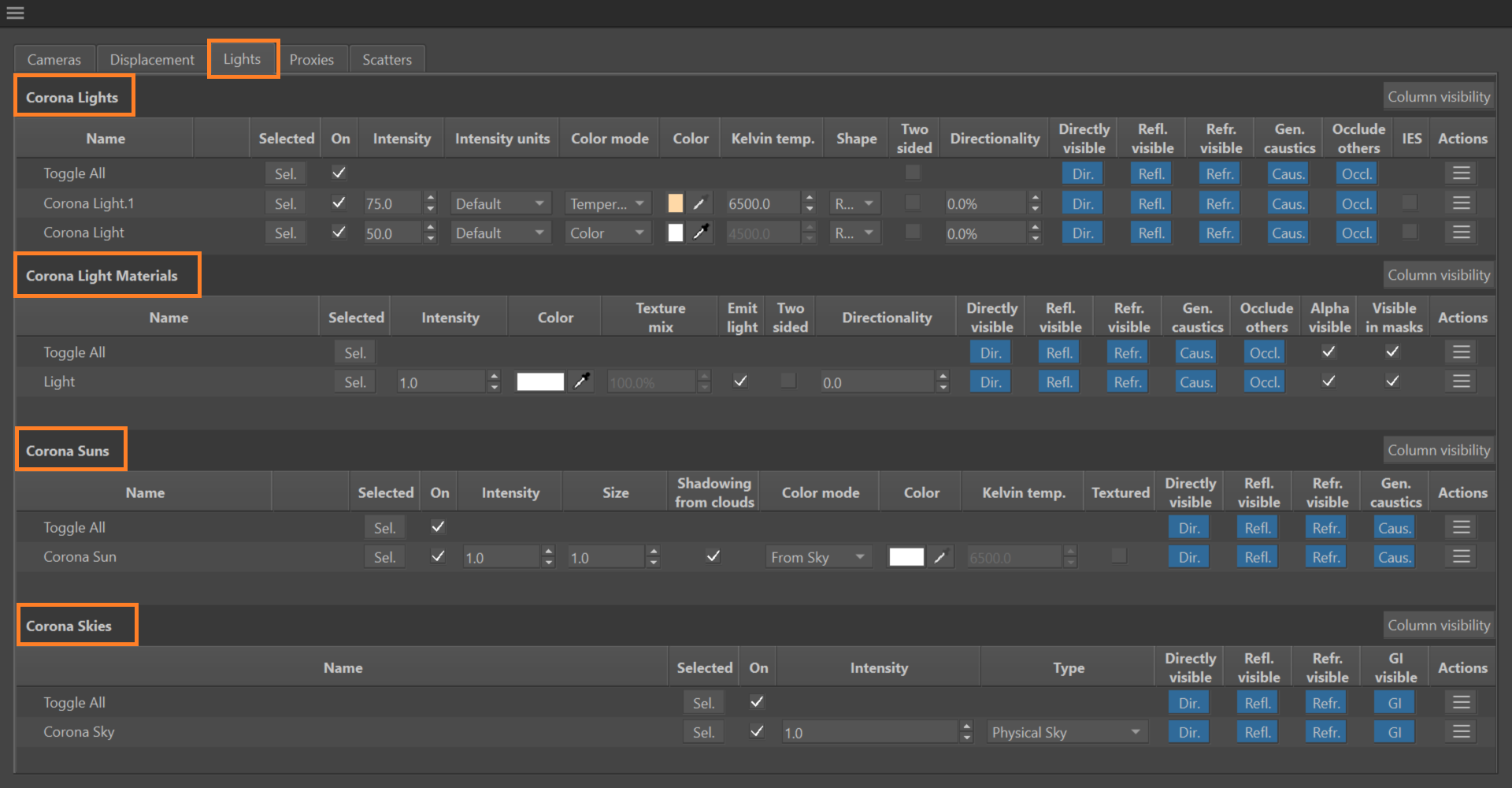Open Shape dropdown for Corona Light.1
Screen dimensions: 1512x788
(x=855, y=203)
